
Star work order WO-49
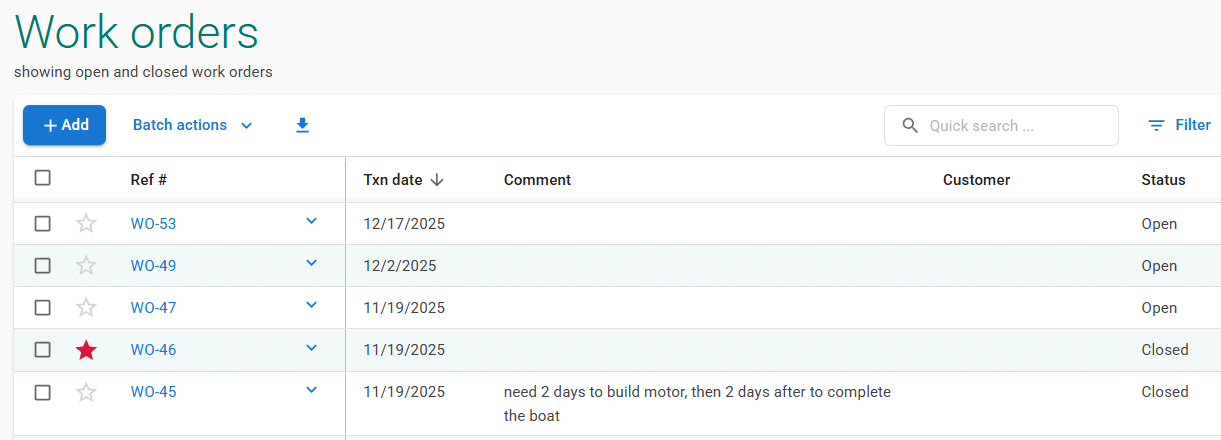[87, 266]
